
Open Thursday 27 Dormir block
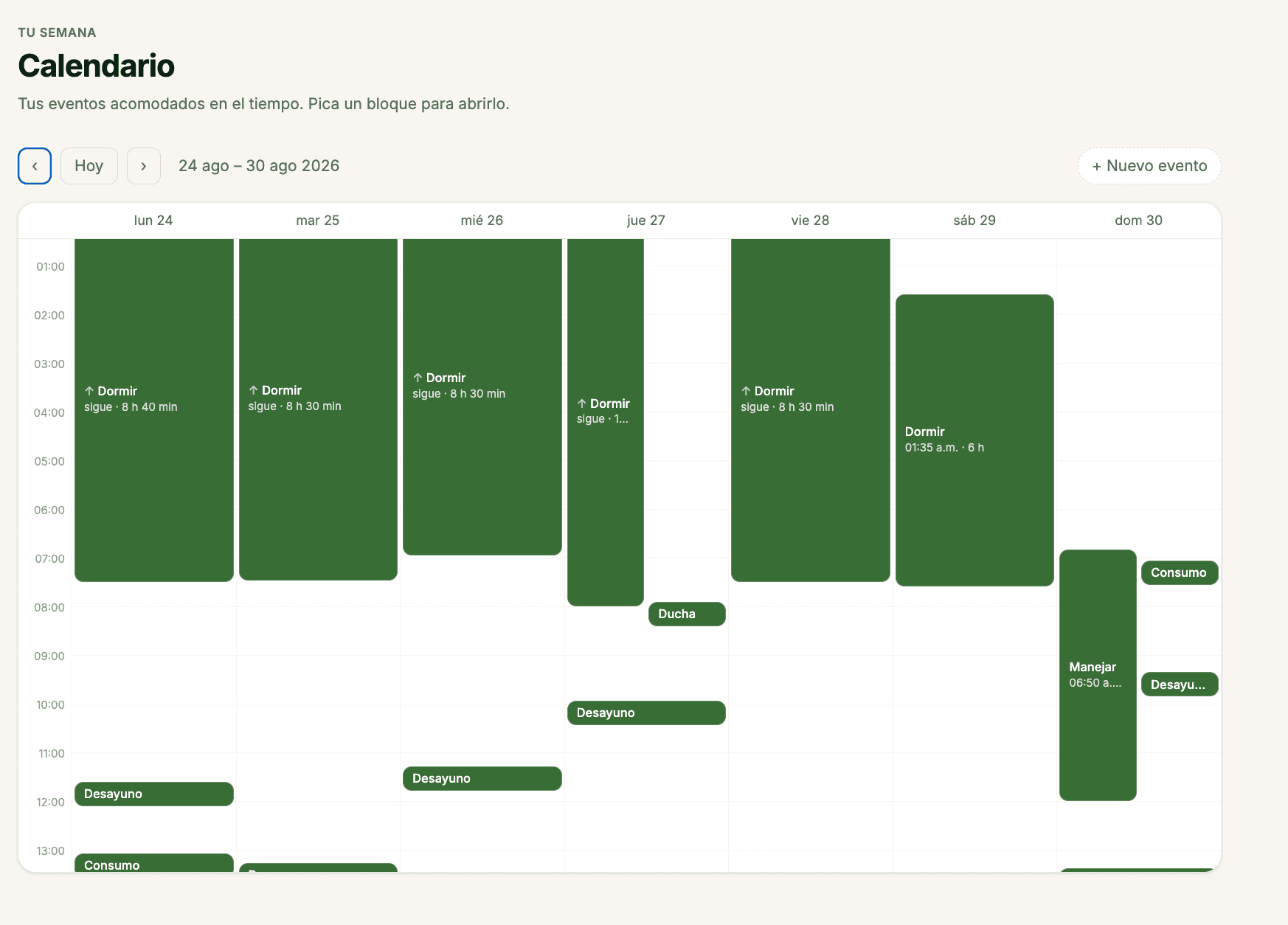click(606, 422)
